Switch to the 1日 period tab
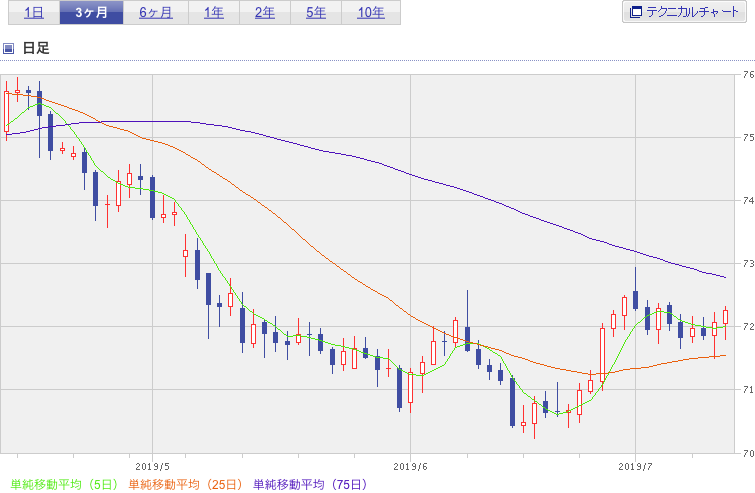This screenshot has height=493, width=755. pos(34,13)
